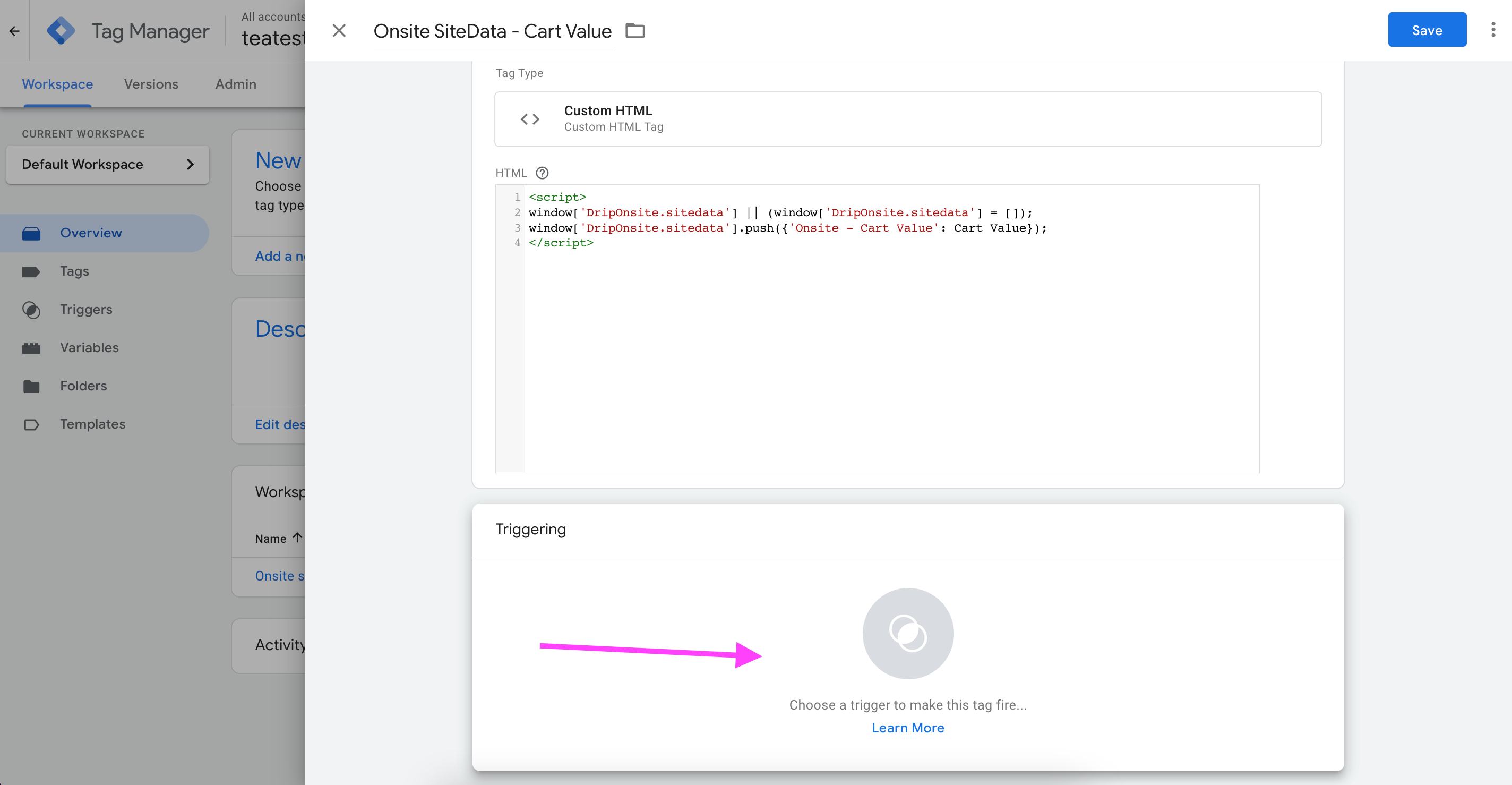
Task: Expand the Default Workspace selector
Action: tap(107, 165)
